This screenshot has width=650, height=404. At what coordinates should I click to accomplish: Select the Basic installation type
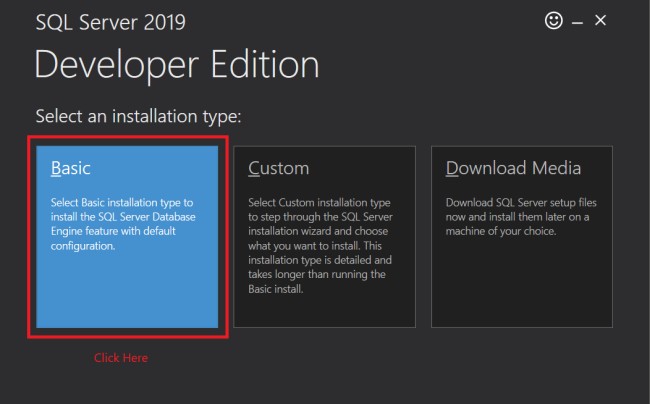click(127, 237)
